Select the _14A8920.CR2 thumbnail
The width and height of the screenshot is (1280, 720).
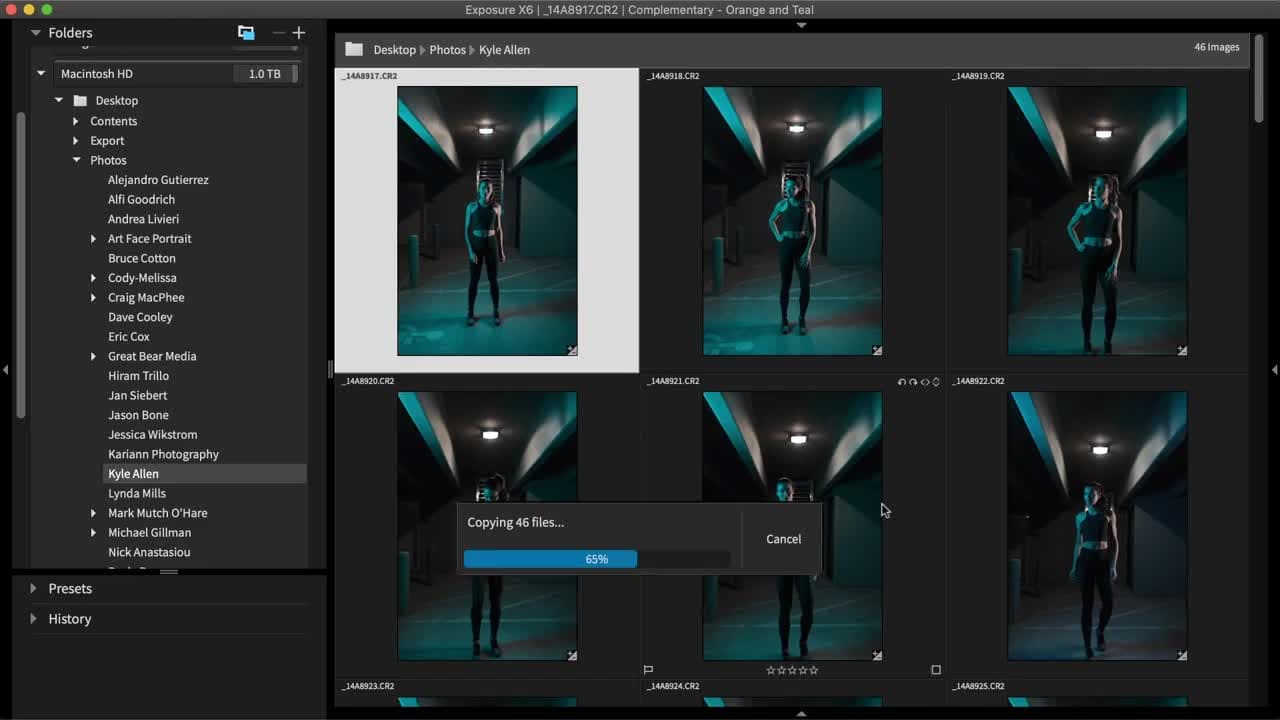pyautogui.click(x=487, y=526)
